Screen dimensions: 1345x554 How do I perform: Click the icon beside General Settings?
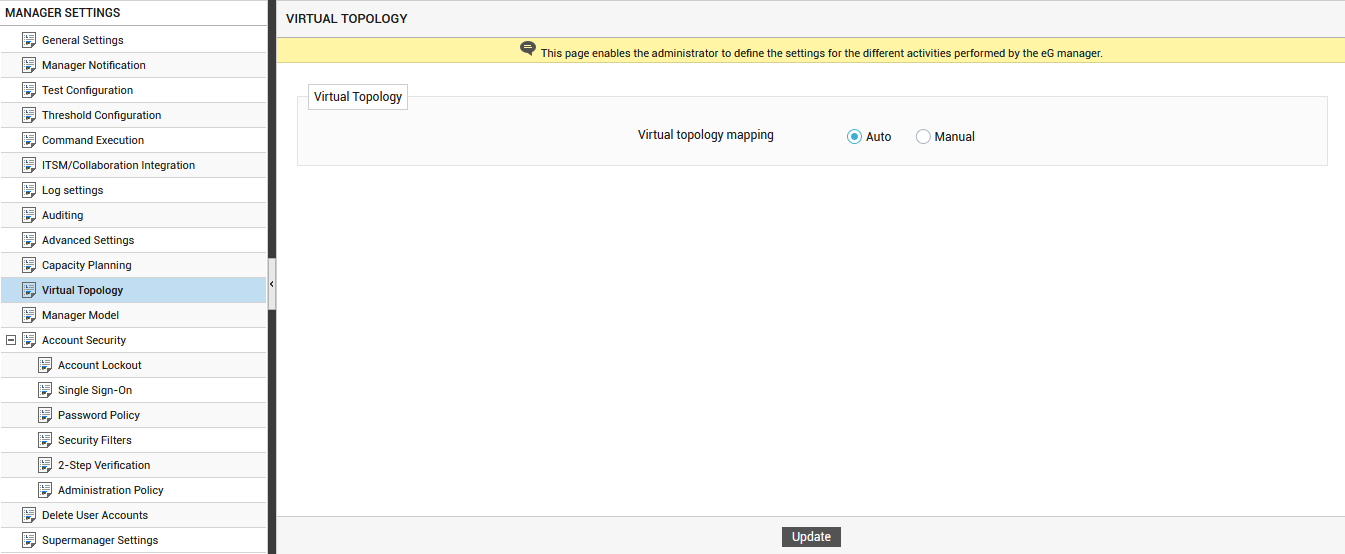29,40
